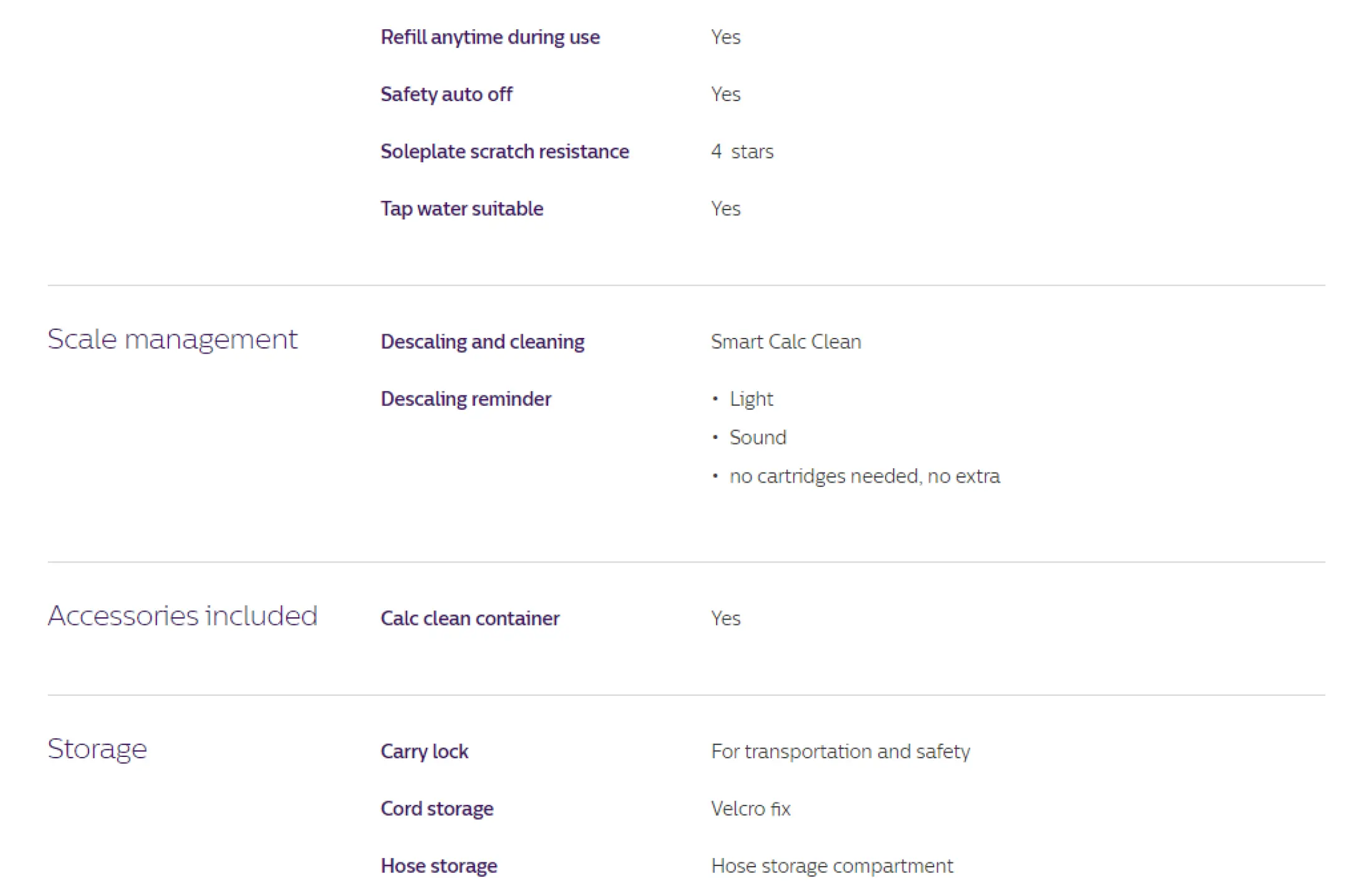Image resolution: width=1372 pixels, height=886 pixels.
Task: Click the Smart Calc Clean value
Action: pyautogui.click(x=786, y=342)
